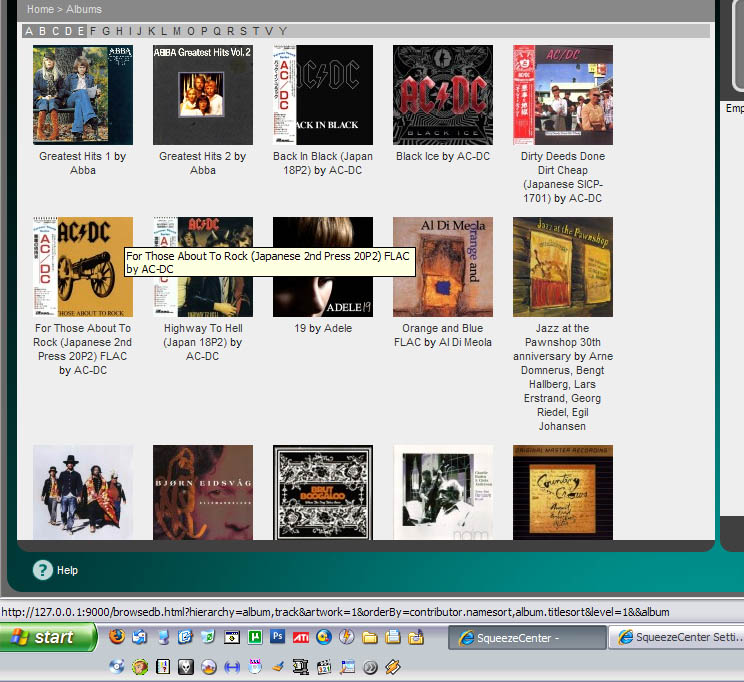
Task: Jump to albums under letter M
Action: [x=177, y=31]
